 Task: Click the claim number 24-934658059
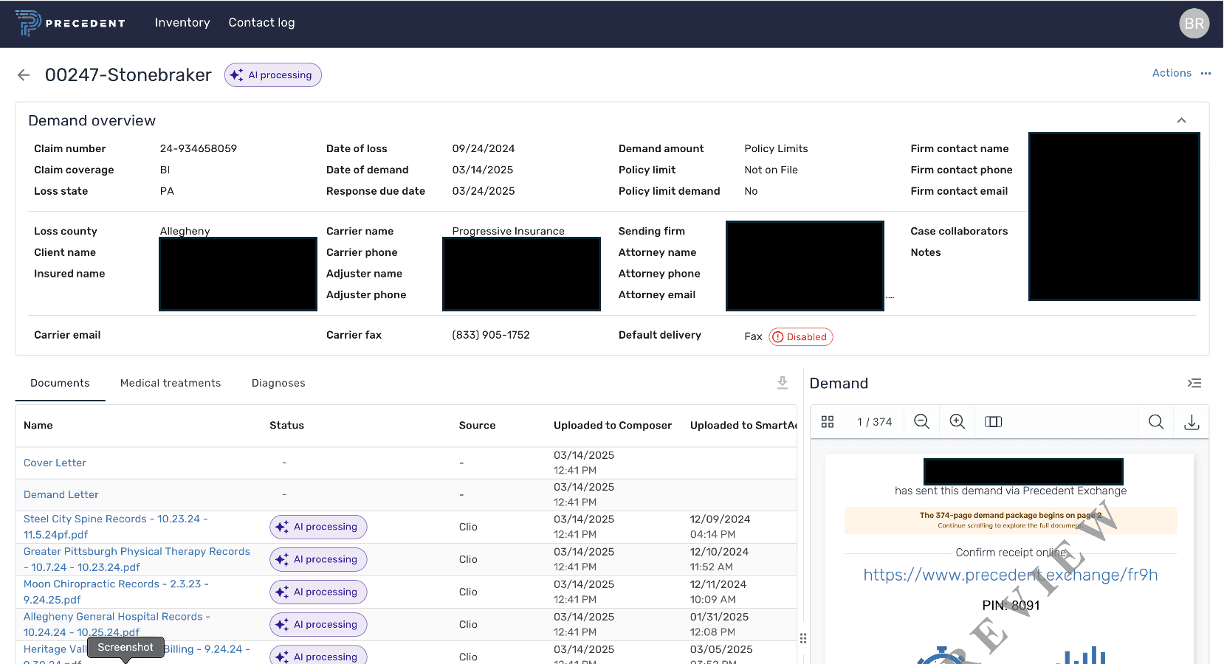[x=198, y=148]
